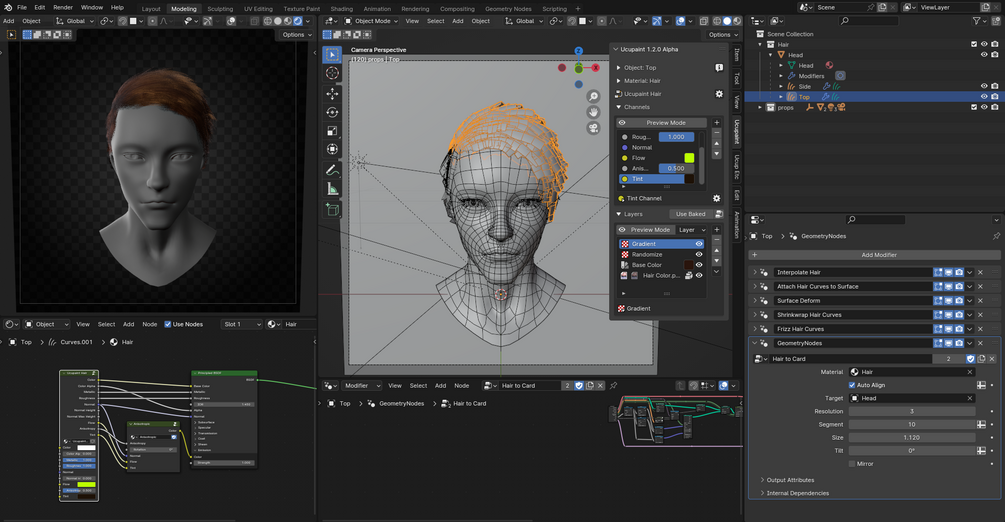Uncheck the Auto Align checkbox
1005x522 pixels.
(852, 385)
